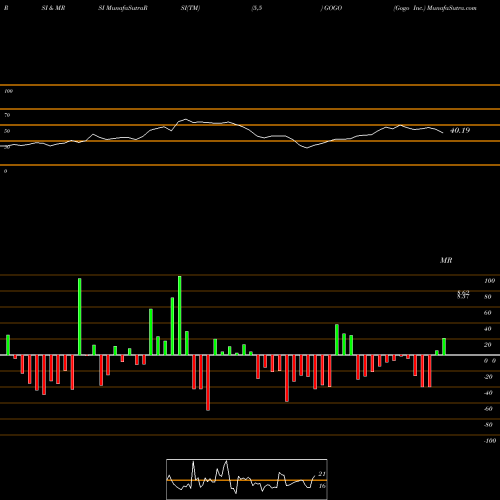Image resolution: width=500 pixels, height=500 pixels.
Task: Click the 70 level label on the RSI axis
Action: [7, 115]
